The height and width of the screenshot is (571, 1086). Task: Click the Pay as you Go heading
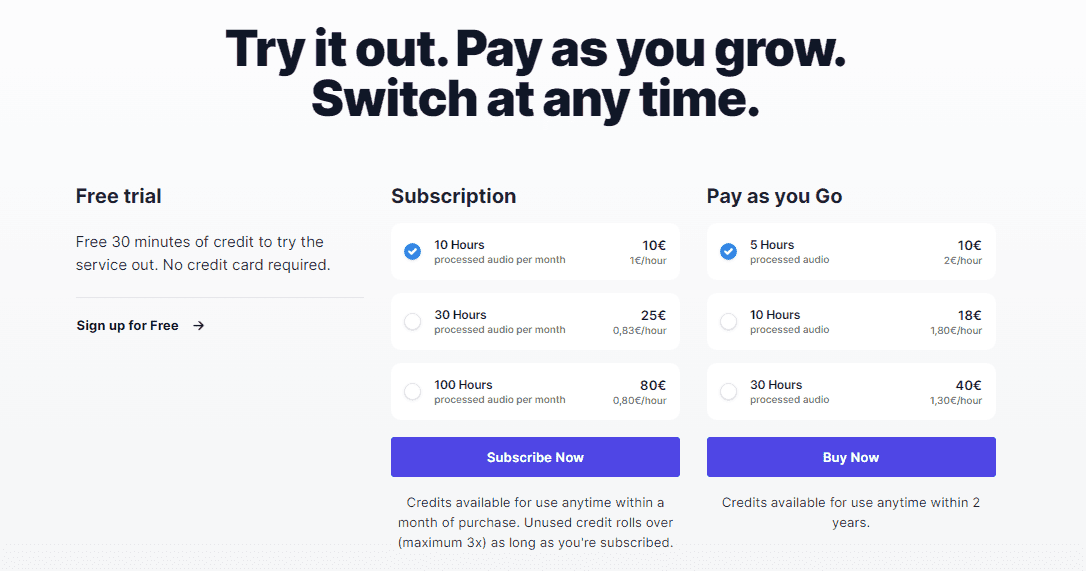pyautogui.click(x=774, y=196)
